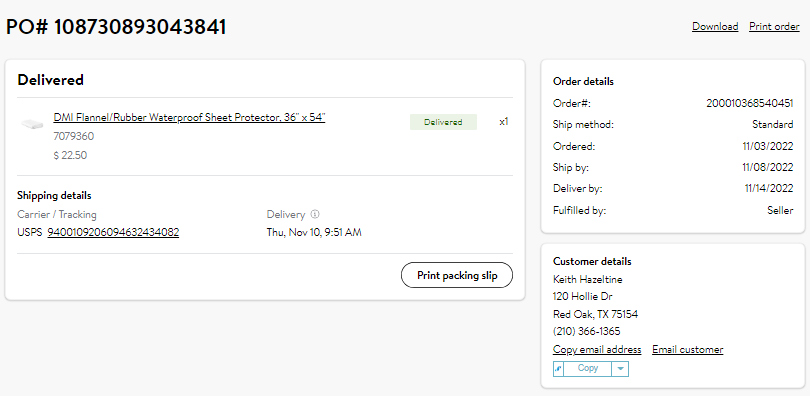
Task: Click the Delivery info circle icon
Action: coord(315,214)
